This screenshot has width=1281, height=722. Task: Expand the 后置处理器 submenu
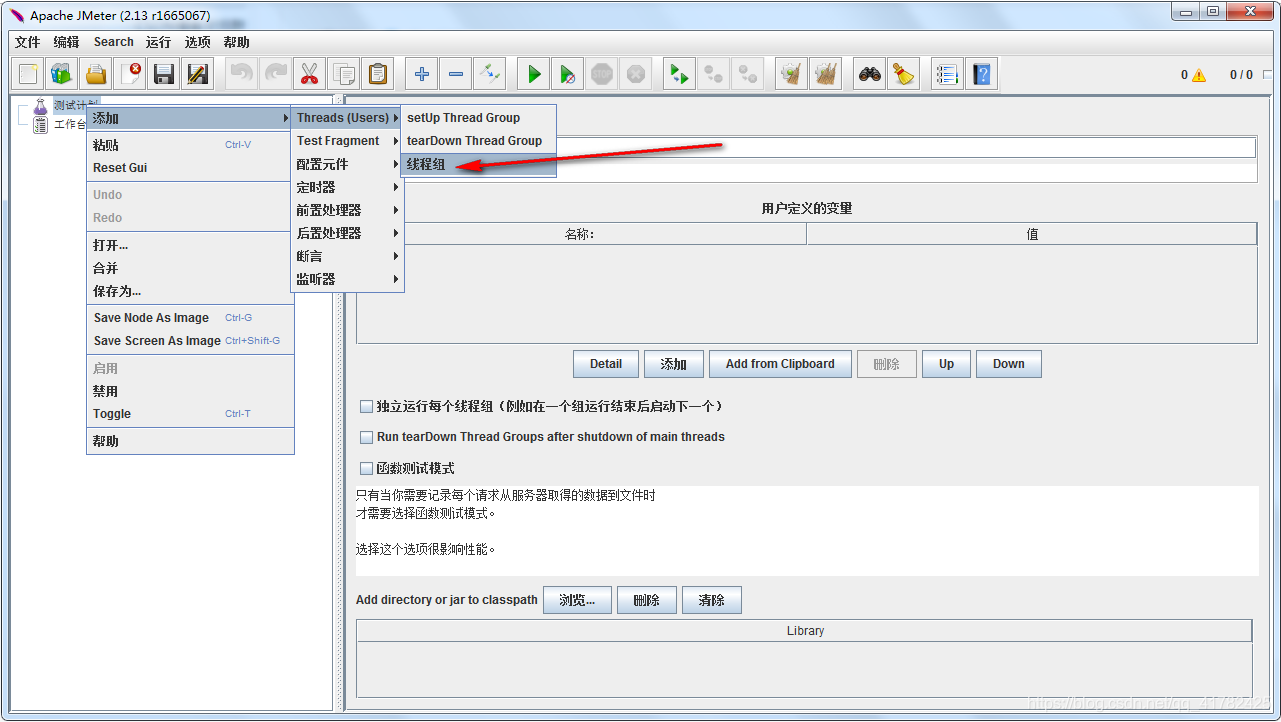pos(347,233)
